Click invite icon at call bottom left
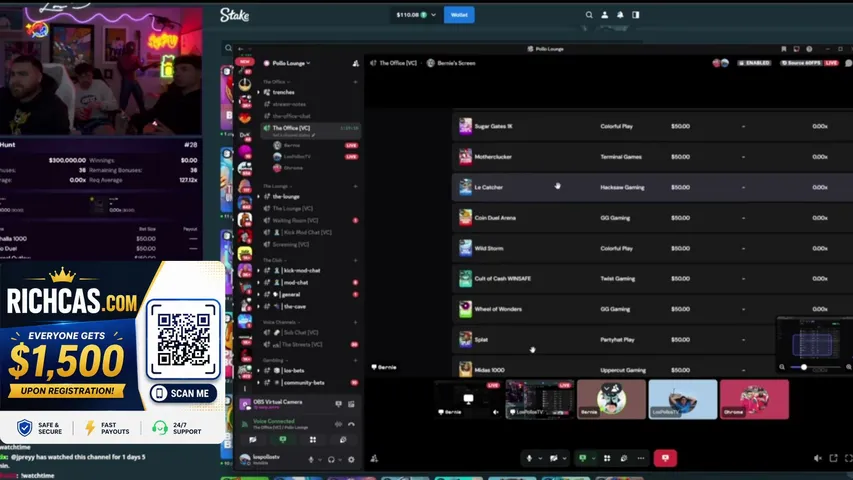Screen dimensions: 853x480 [x=374, y=459]
